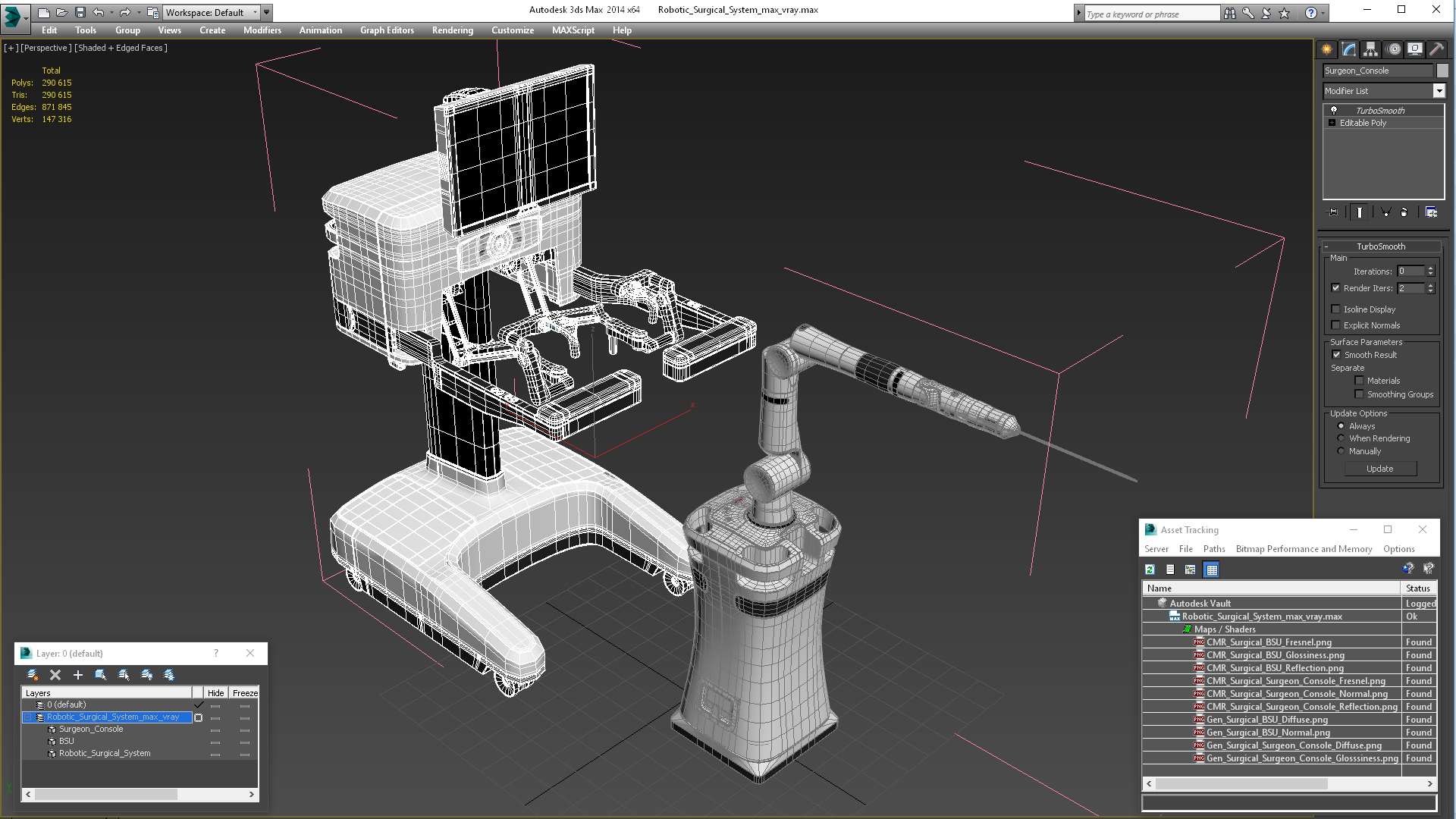
Task: Open the Motion command panel tab
Action: (1393, 49)
